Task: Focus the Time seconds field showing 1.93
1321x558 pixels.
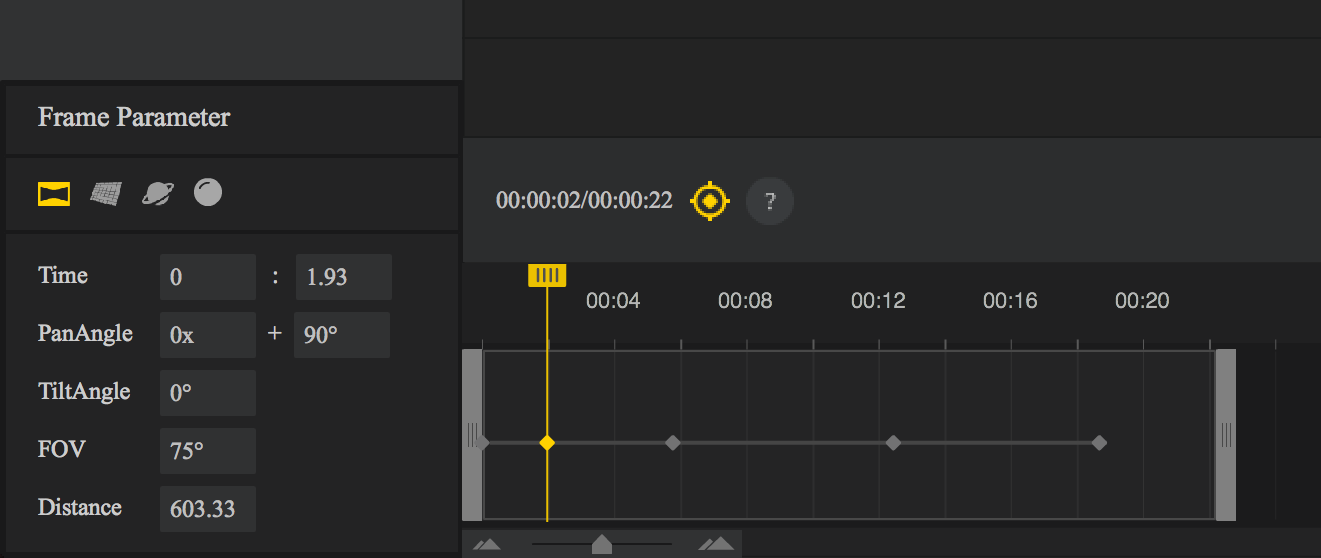Action: [x=343, y=277]
